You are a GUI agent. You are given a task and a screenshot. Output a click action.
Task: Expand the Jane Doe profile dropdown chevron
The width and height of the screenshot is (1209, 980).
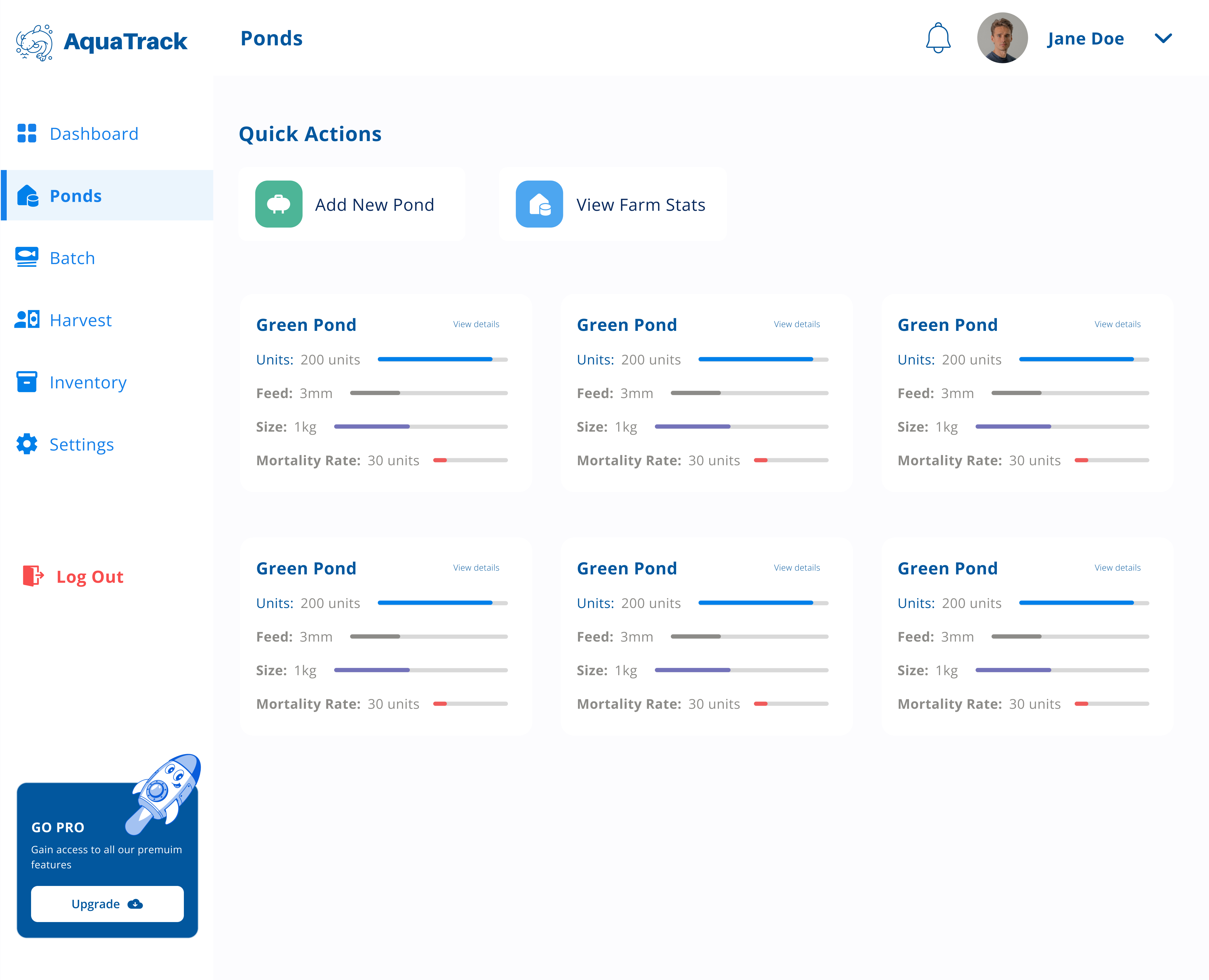1163,38
